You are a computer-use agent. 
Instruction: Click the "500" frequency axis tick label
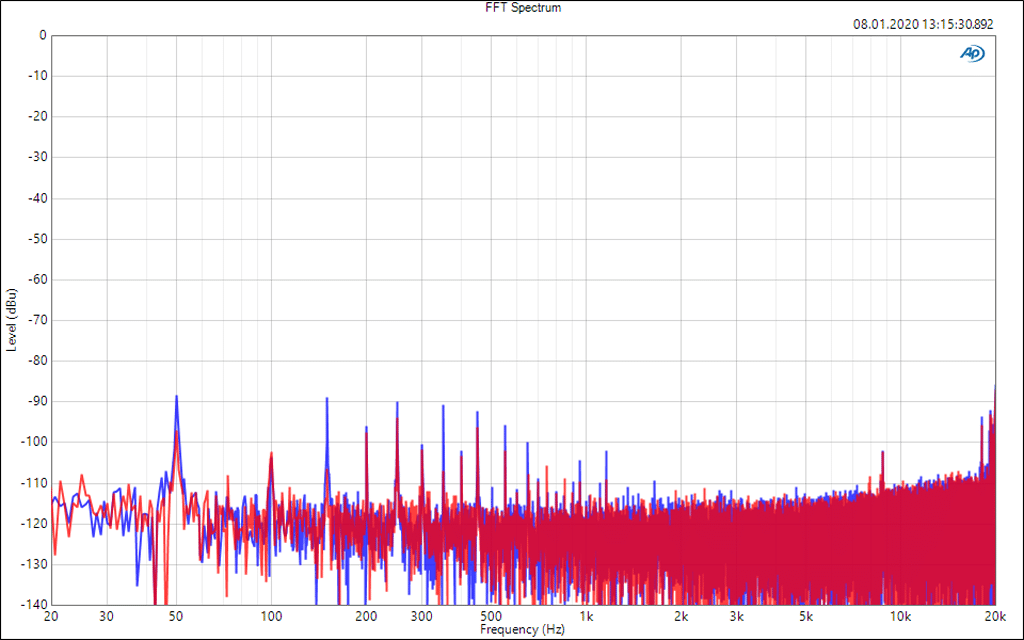491,616
